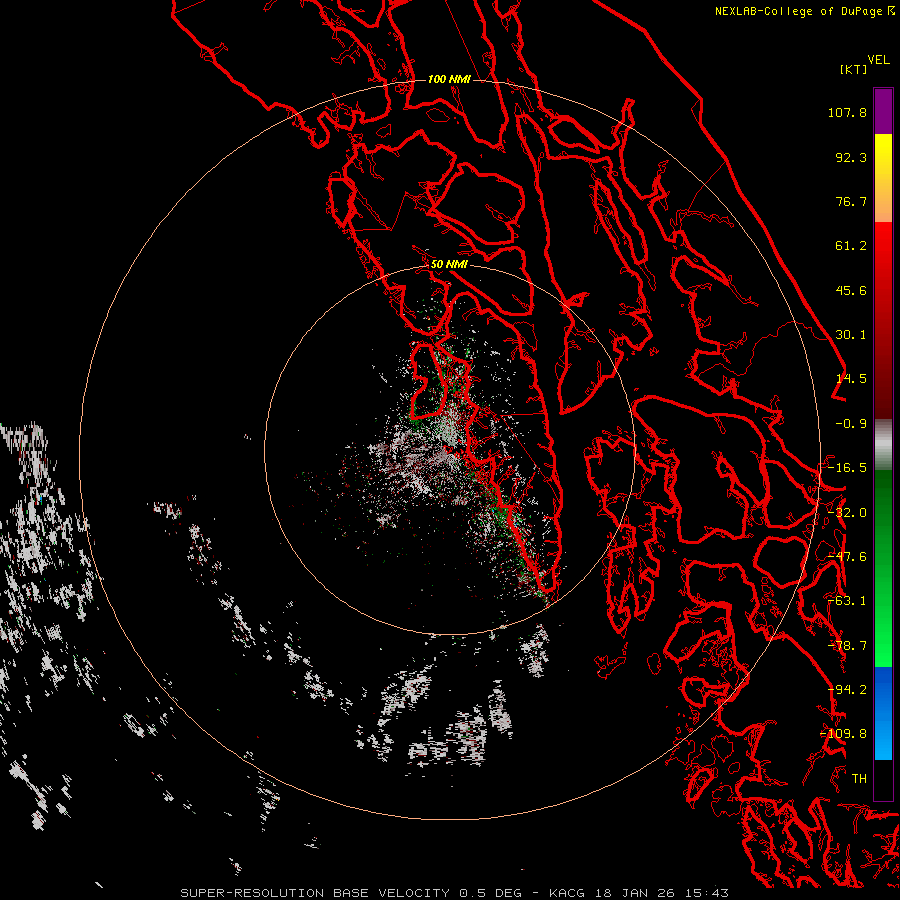Select the -16.5 scale value
Image resolution: width=900 pixels, height=900 pixels.
point(847,468)
